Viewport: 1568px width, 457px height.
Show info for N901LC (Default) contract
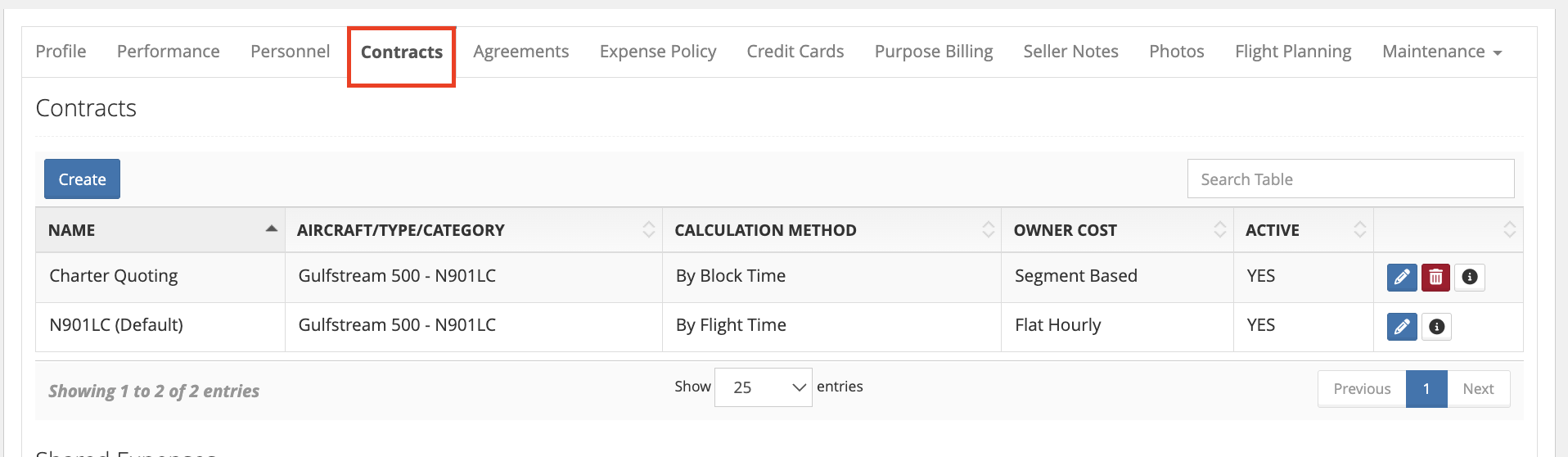1436,327
